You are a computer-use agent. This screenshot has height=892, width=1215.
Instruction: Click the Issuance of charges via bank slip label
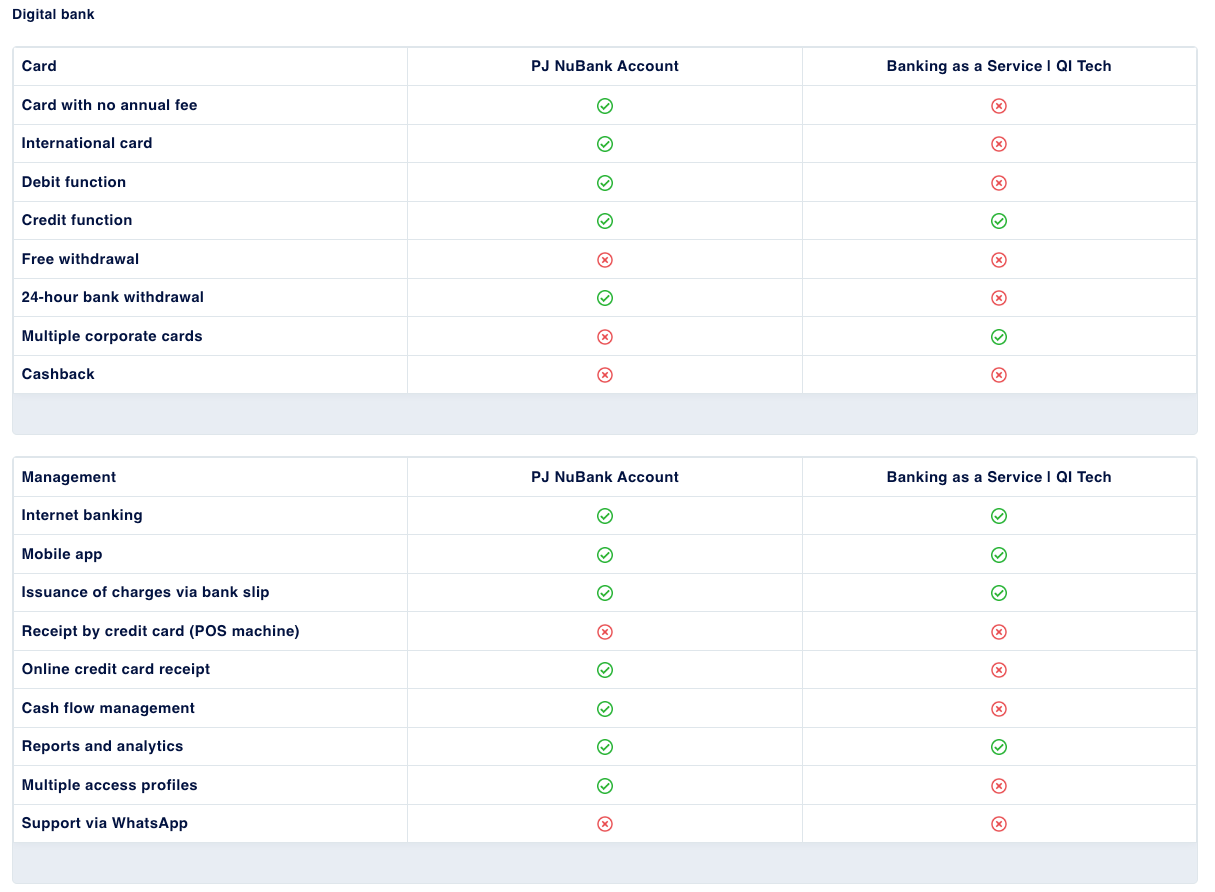[146, 592]
